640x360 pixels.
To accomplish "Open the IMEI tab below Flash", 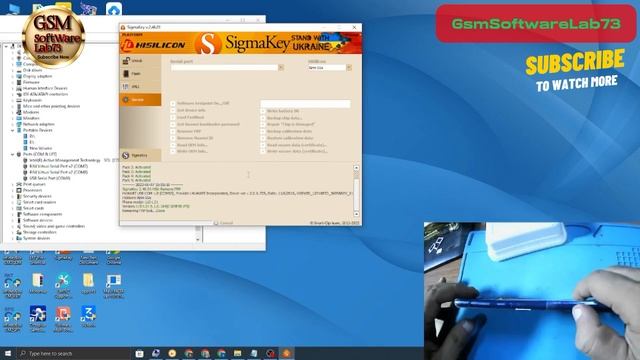I will pyautogui.click(x=140, y=87).
